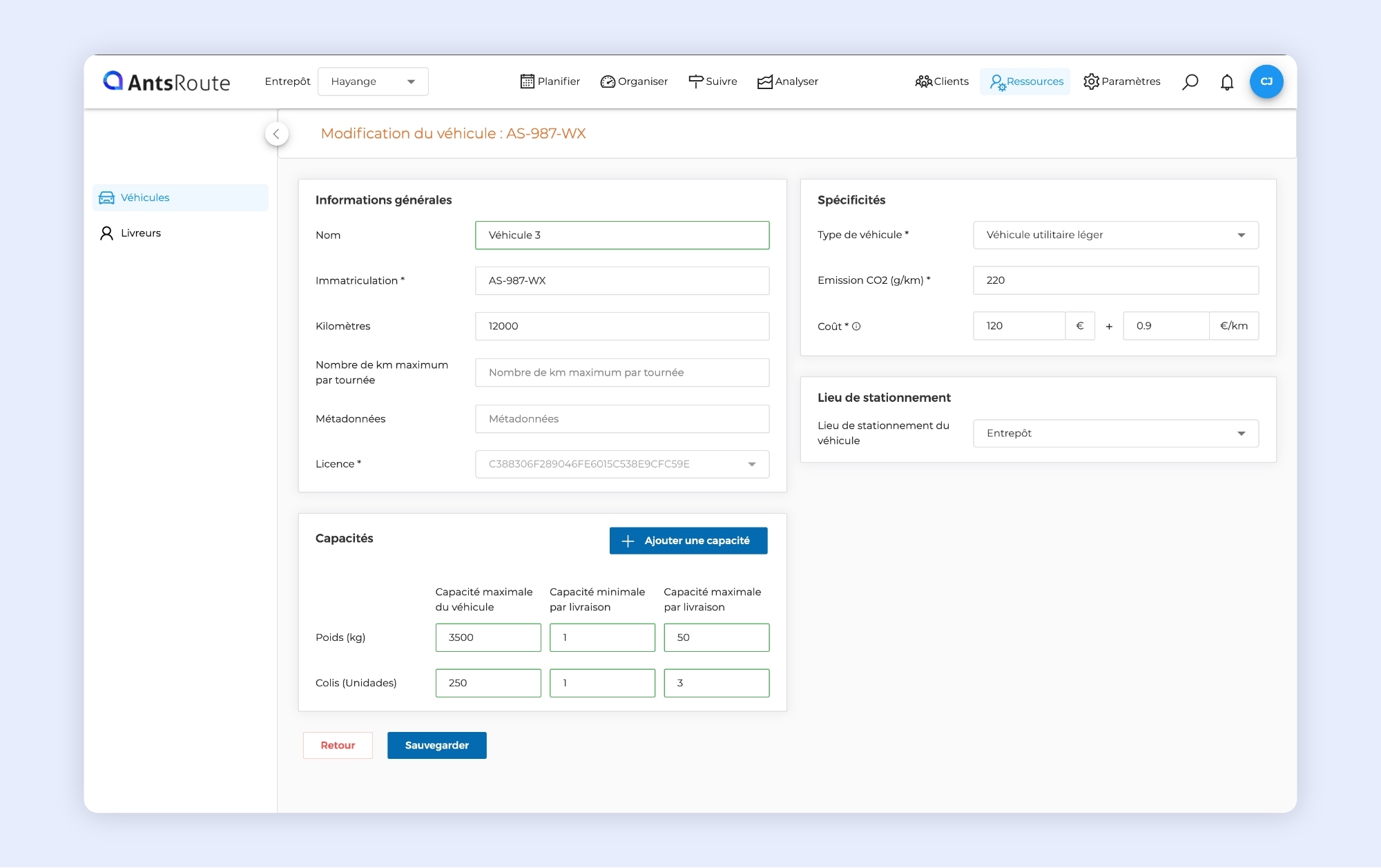The image size is (1381, 868).
Task: Click the search magnifier icon
Action: pyautogui.click(x=1190, y=82)
